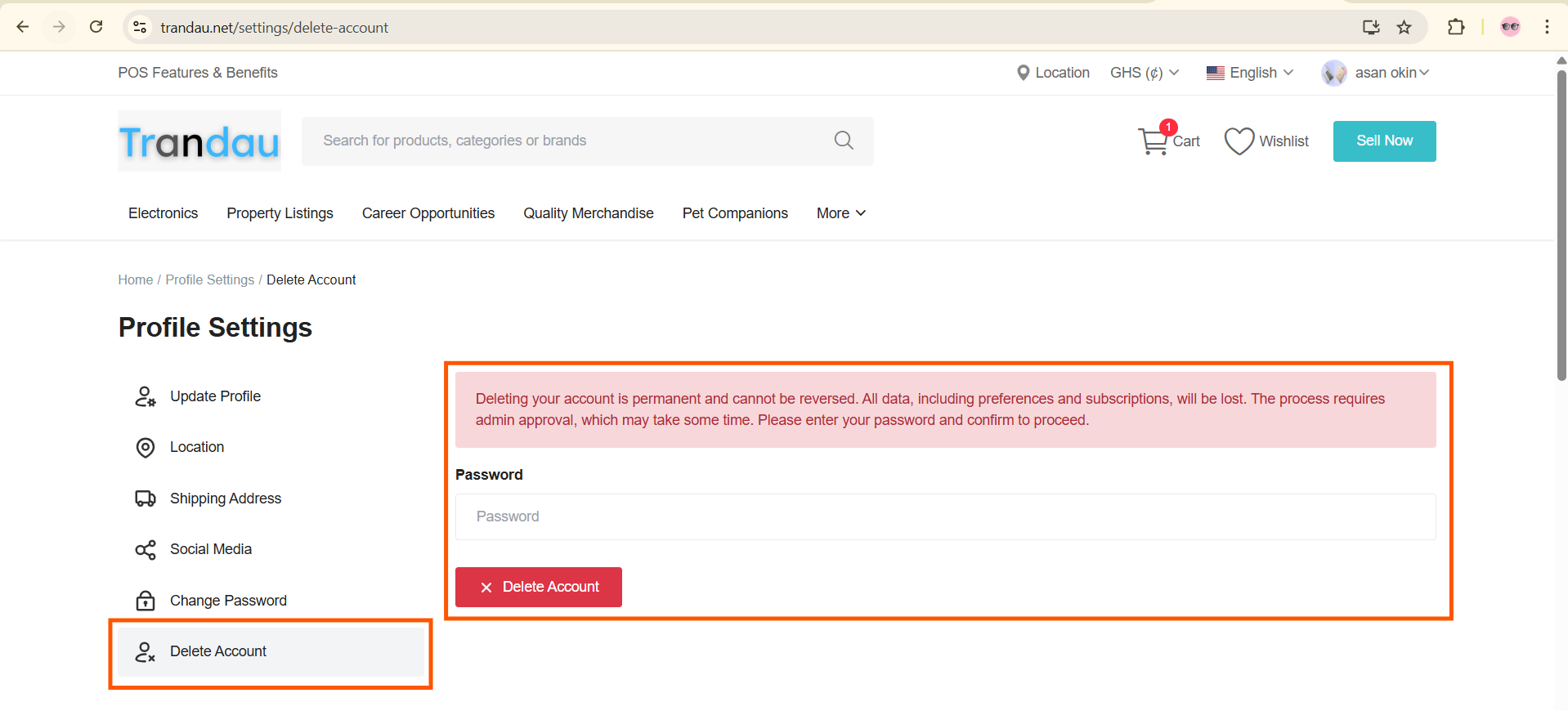Reload the page
The image size is (1568, 711).
tap(96, 27)
